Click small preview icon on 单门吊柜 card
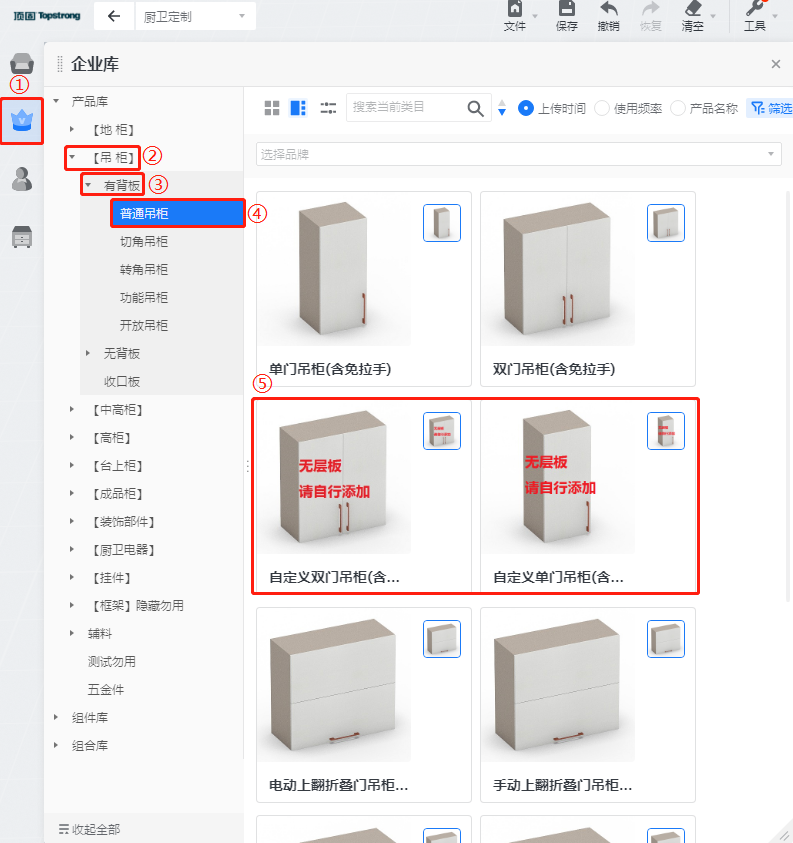The height and width of the screenshot is (843, 793). coord(442,223)
